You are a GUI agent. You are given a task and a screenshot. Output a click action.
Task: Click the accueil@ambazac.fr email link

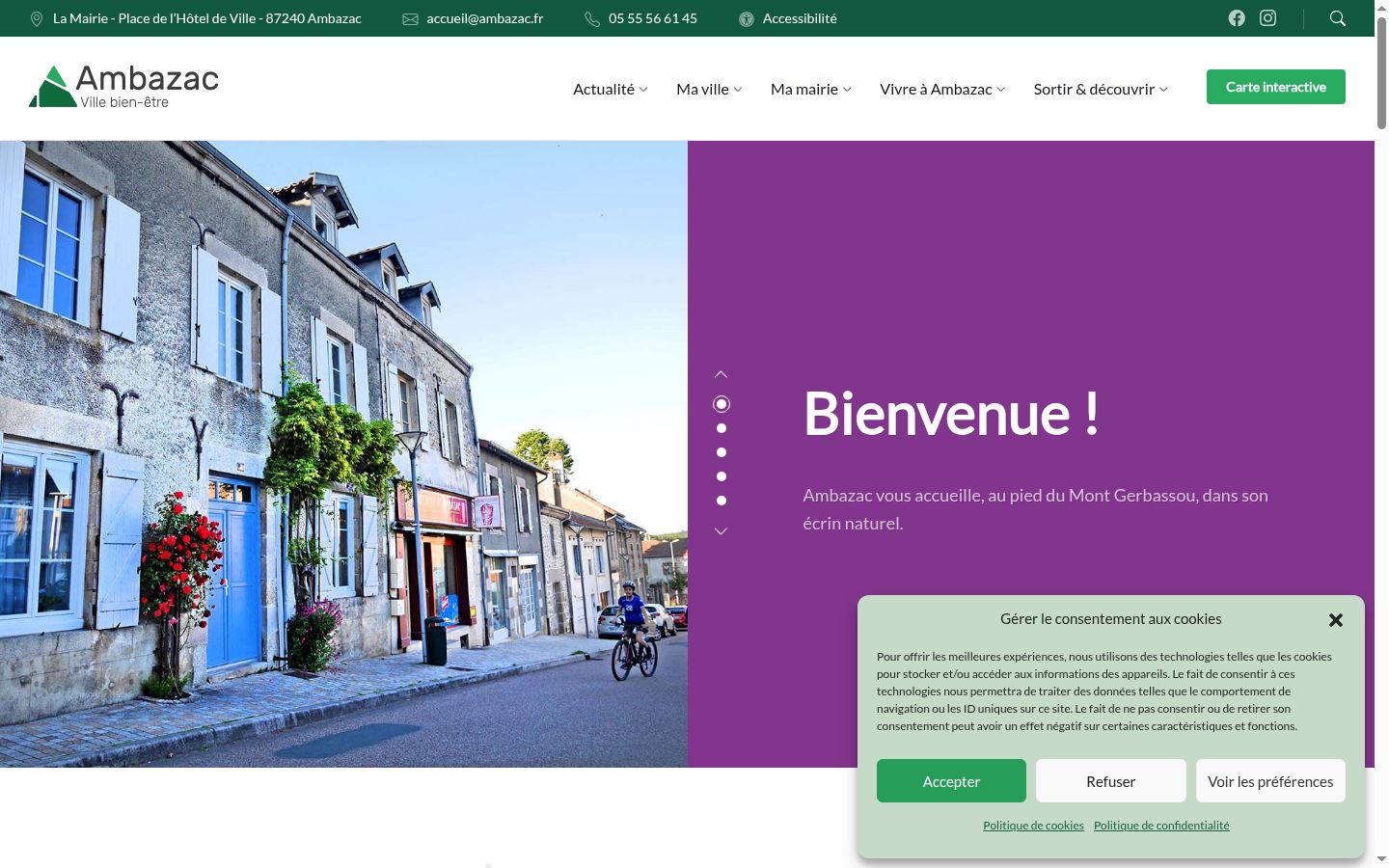pos(485,18)
